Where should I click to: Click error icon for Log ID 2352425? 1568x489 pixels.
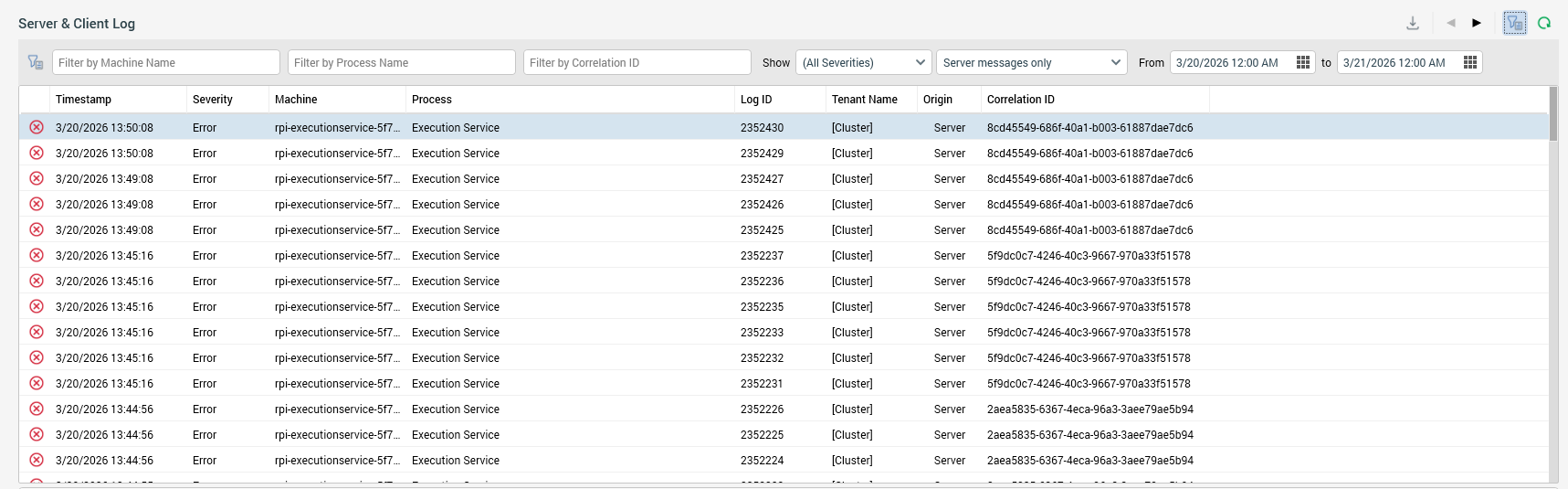click(37, 229)
